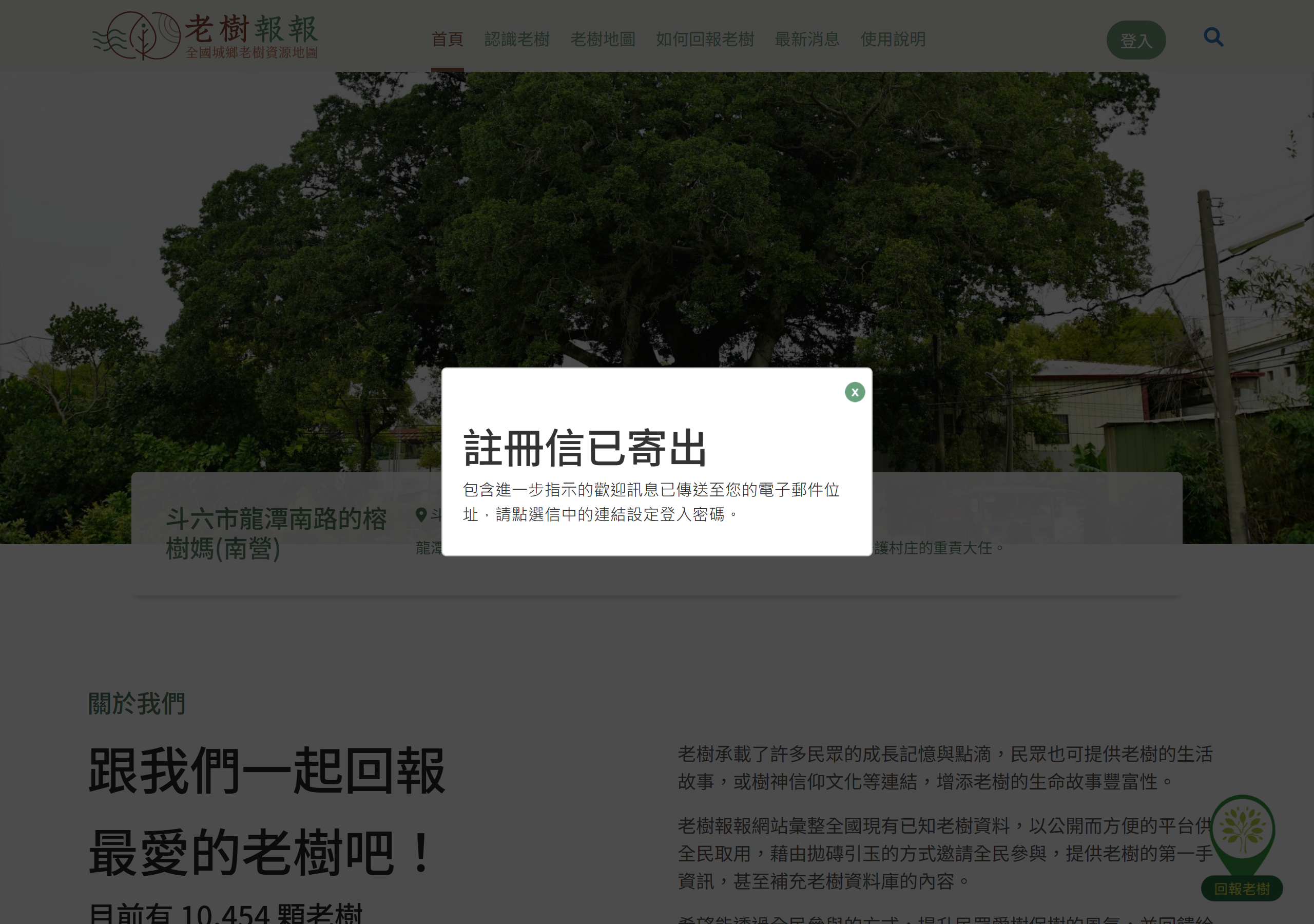Click the 目前有 10,454 顆老樹 count text
The height and width of the screenshot is (924, 1314).
225,913
